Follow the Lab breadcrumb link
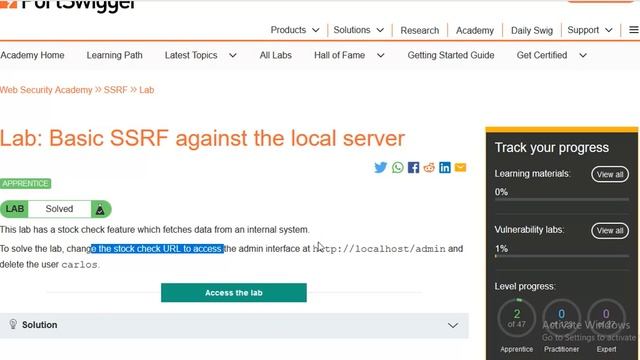Image resolution: width=640 pixels, height=360 pixels. pyautogui.click(x=147, y=90)
